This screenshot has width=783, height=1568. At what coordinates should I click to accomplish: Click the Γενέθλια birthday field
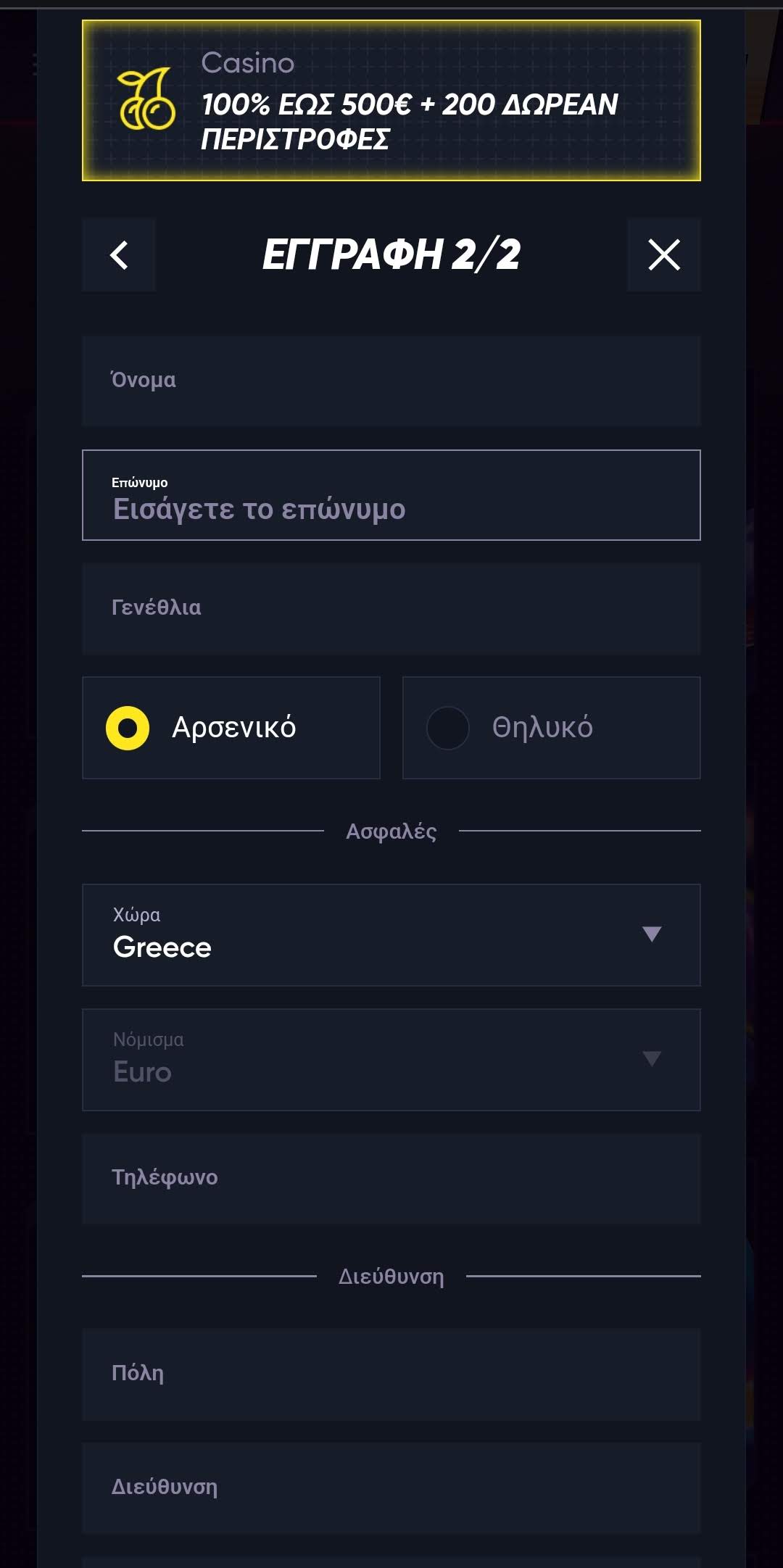391,608
